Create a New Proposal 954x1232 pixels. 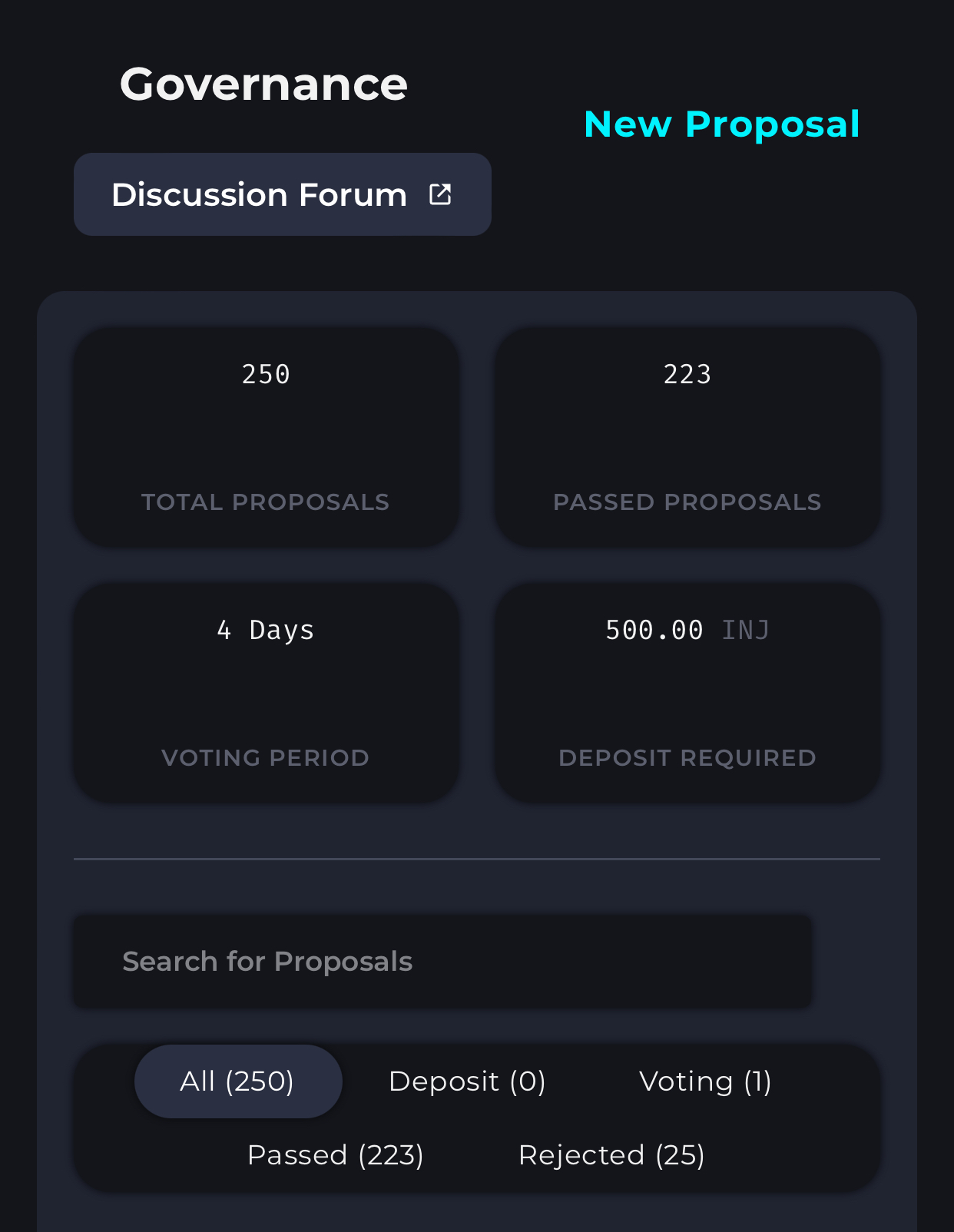tap(721, 124)
